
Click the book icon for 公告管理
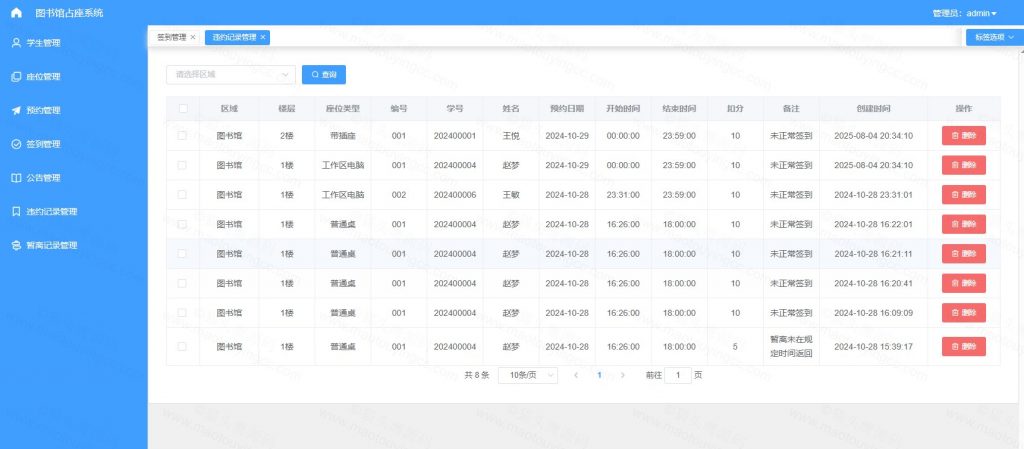pyautogui.click(x=16, y=178)
